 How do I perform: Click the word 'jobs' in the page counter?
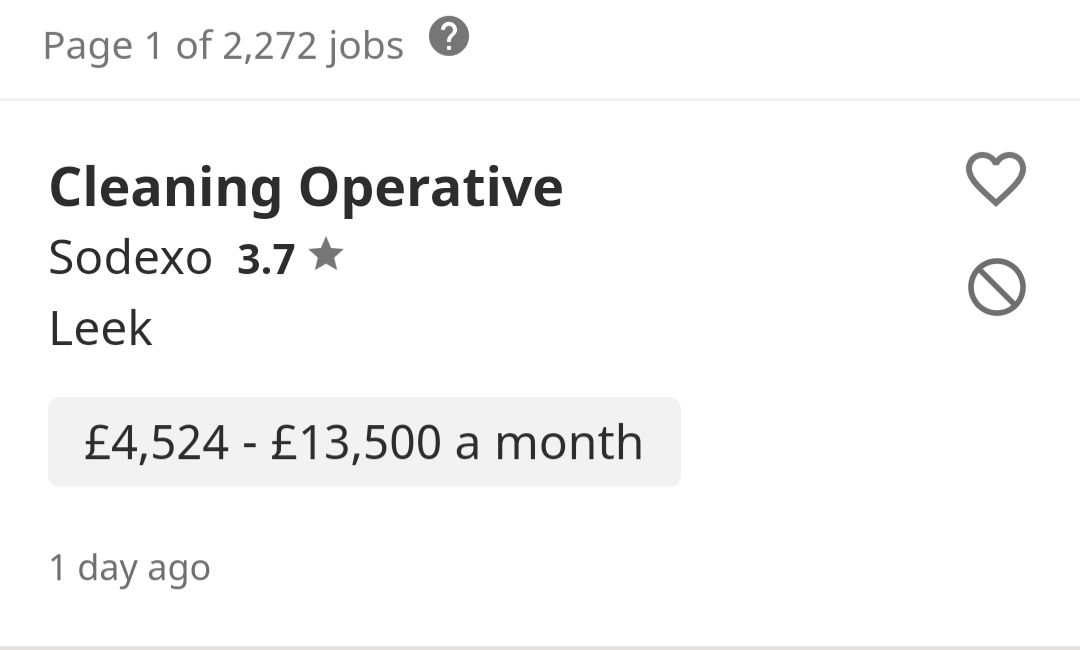(366, 48)
